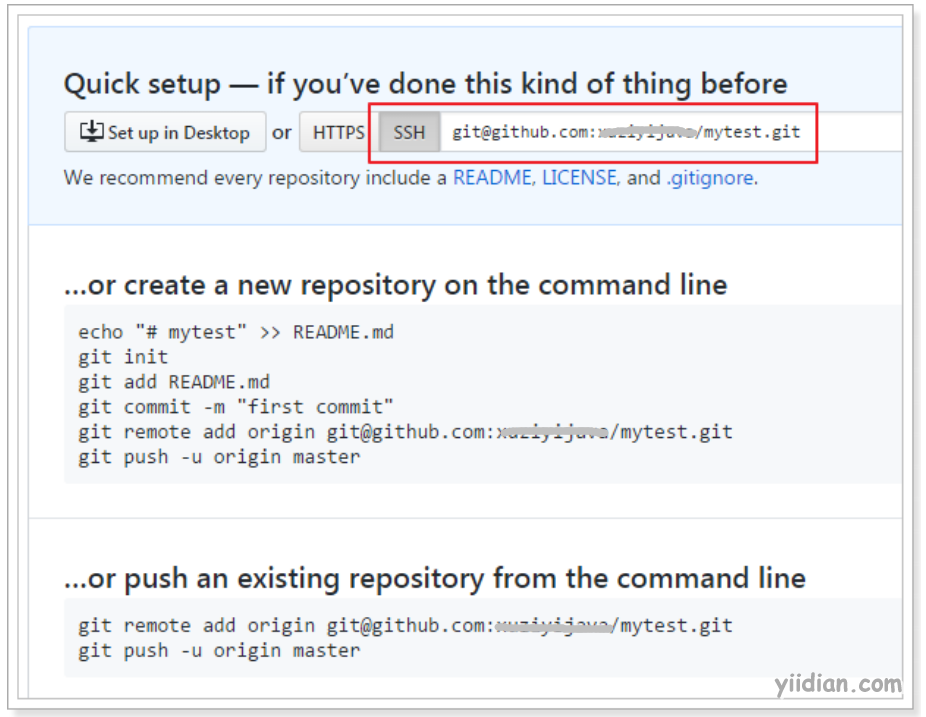Switch the clone URL to HTTPS
Image resolution: width=926 pixels, height=717 pixels.
(339, 132)
